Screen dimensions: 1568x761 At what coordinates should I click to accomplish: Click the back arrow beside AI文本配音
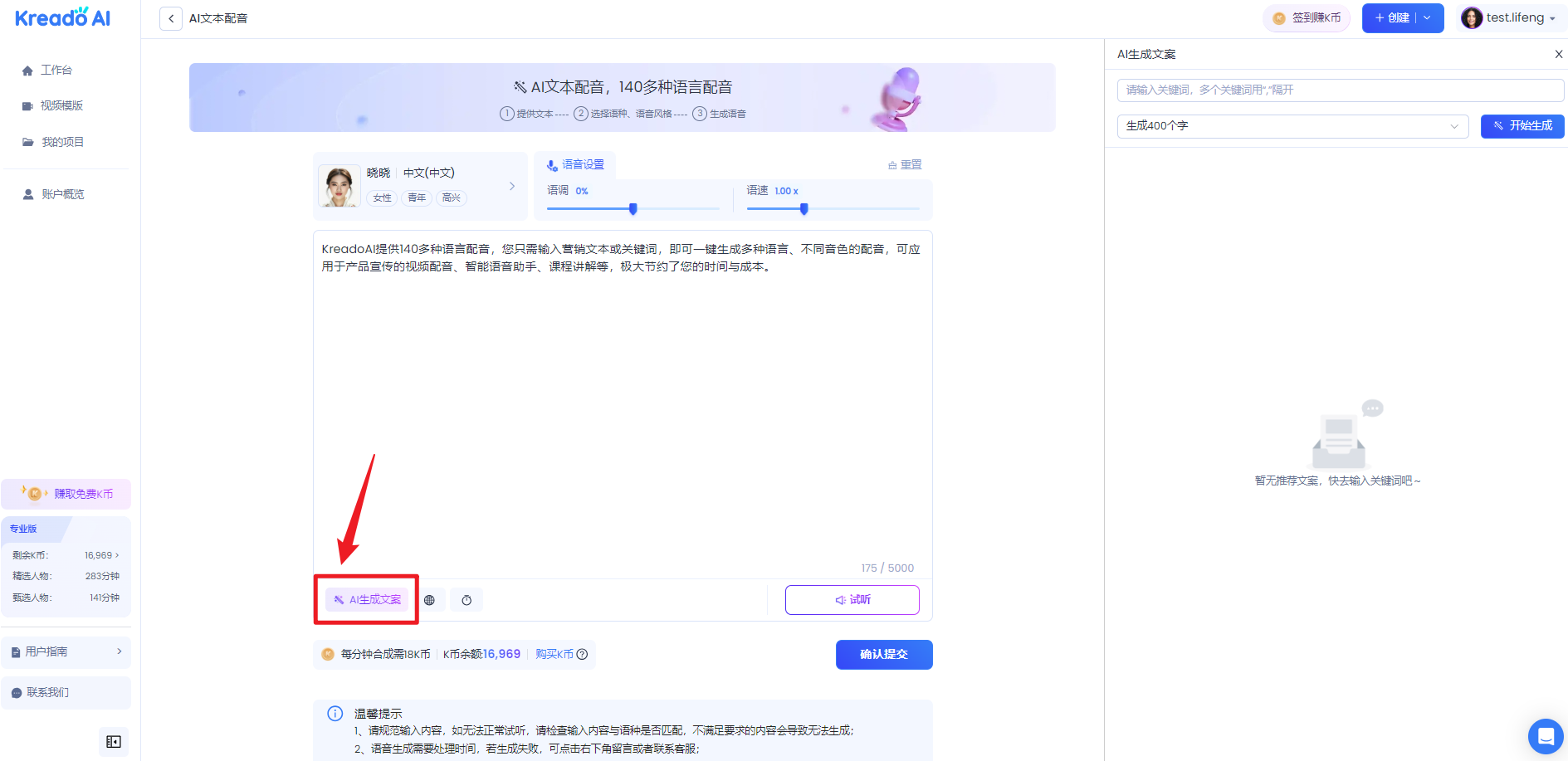click(x=171, y=18)
